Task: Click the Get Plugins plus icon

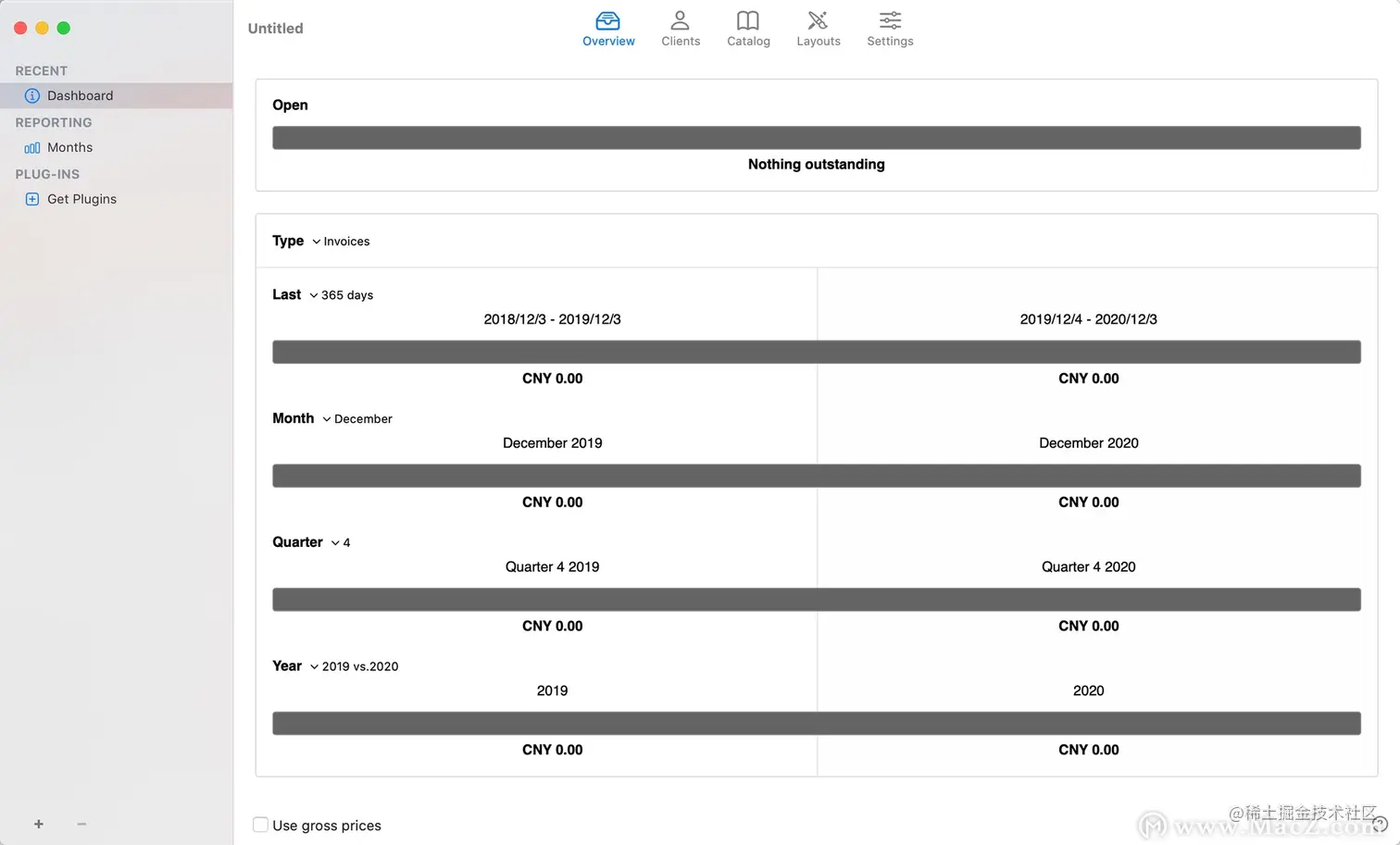Action: (x=32, y=199)
